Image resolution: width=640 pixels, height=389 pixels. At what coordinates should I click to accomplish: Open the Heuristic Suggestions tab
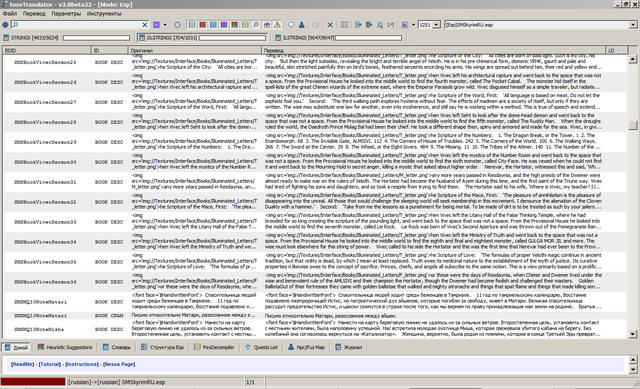pyautogui.click(x=65, y=347)
